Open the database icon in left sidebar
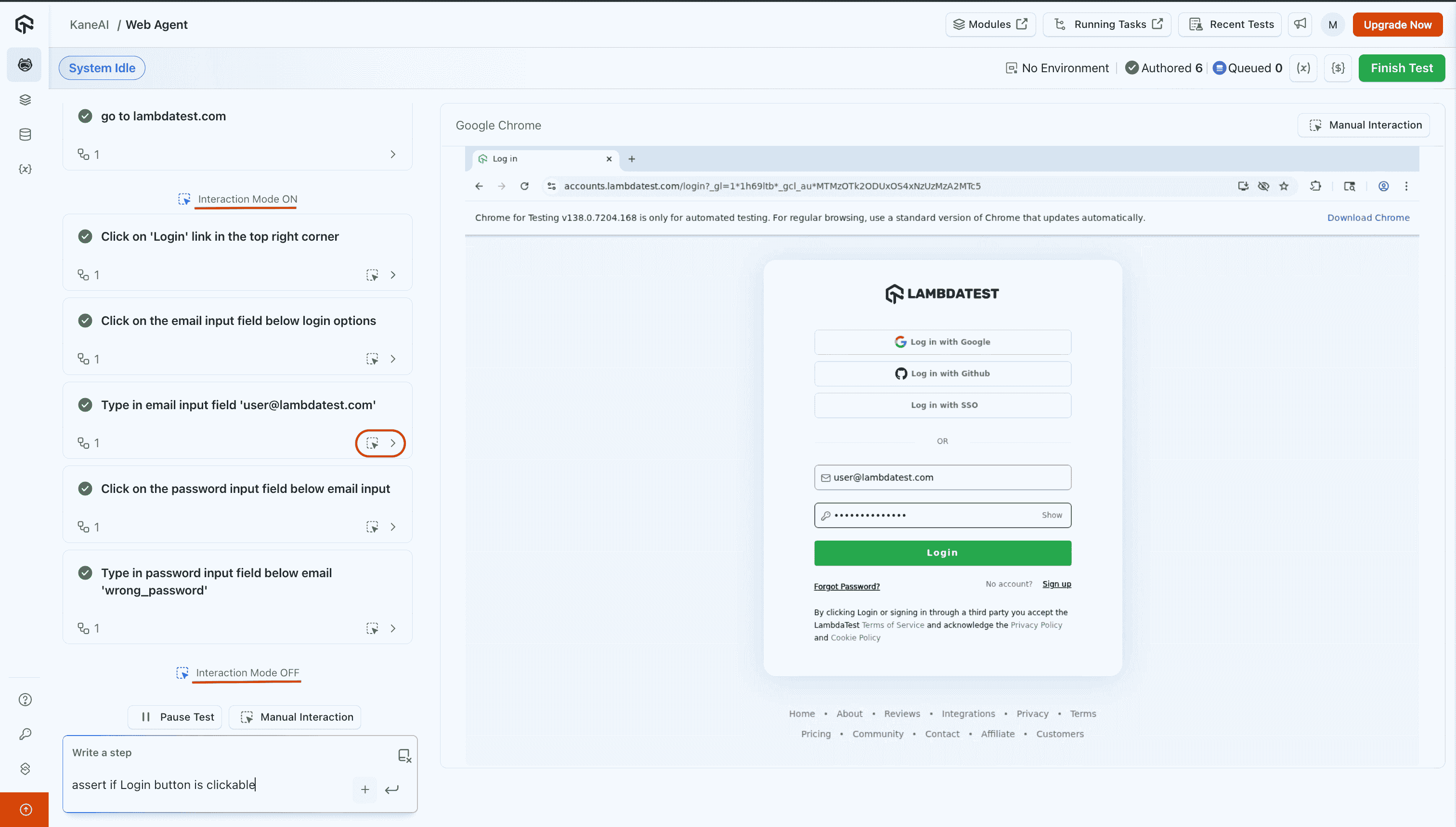 (x=25, y=135)
